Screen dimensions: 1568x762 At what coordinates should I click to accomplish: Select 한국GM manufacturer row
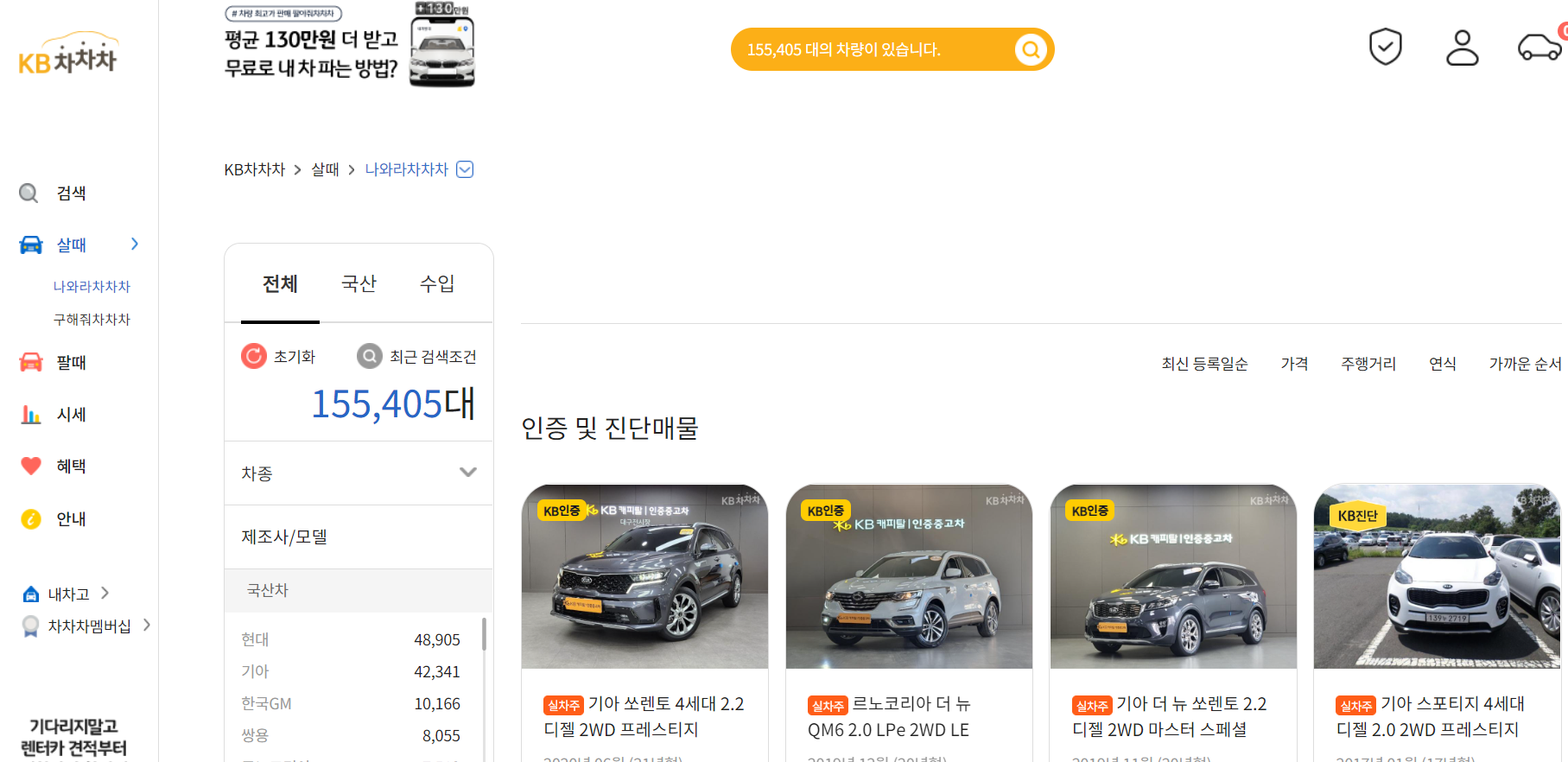tap(351, 703)
